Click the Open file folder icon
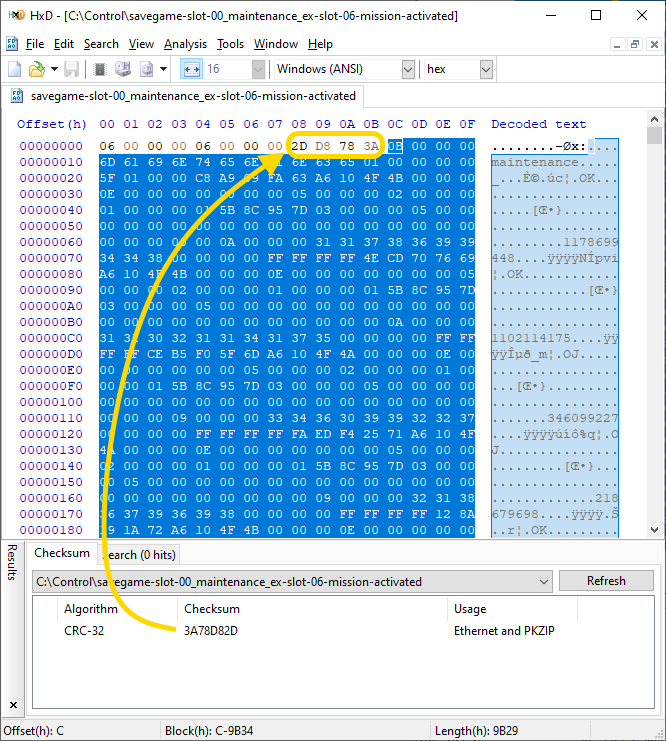The image size is (666, 741). click(x=36, y=69)
